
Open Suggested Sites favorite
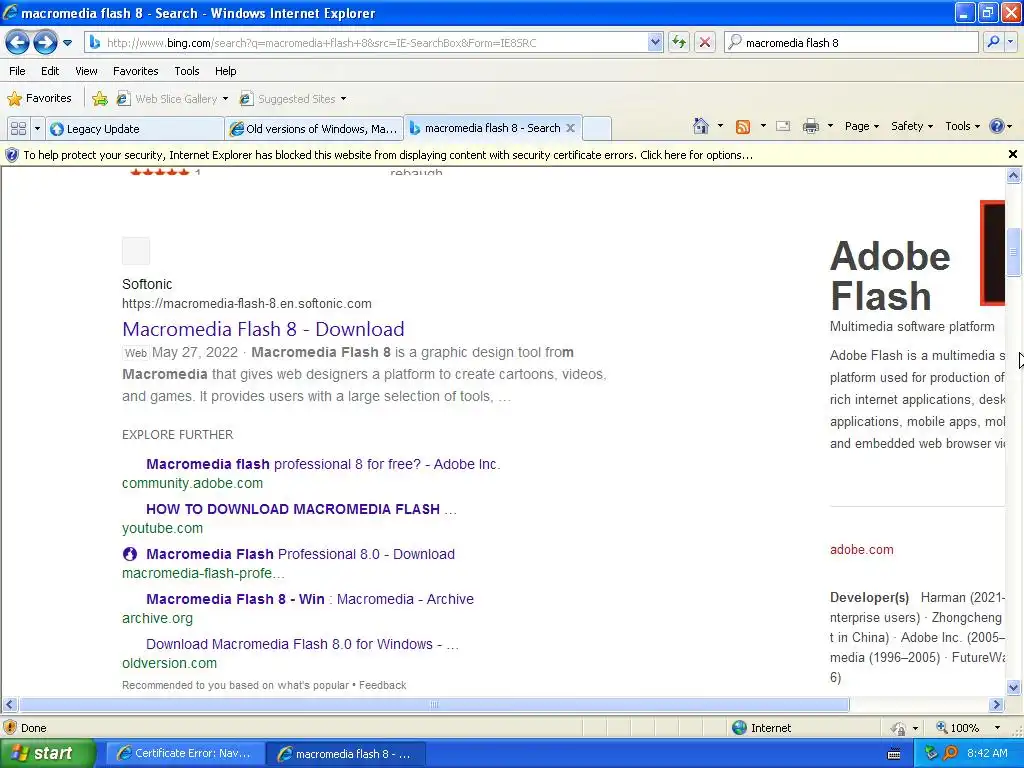click(293, 99)
